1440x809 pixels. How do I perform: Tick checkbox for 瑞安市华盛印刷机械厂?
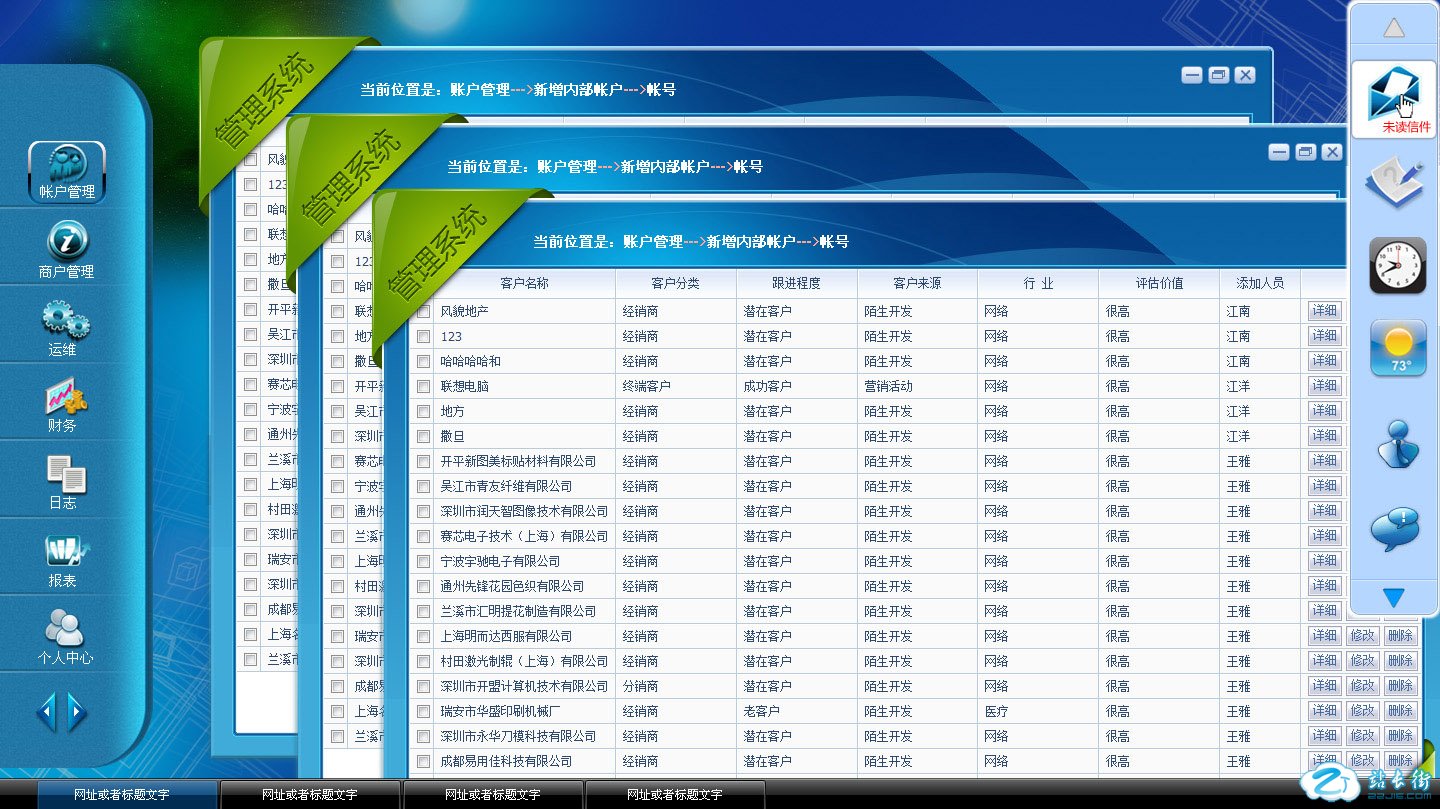pos(424,712)
